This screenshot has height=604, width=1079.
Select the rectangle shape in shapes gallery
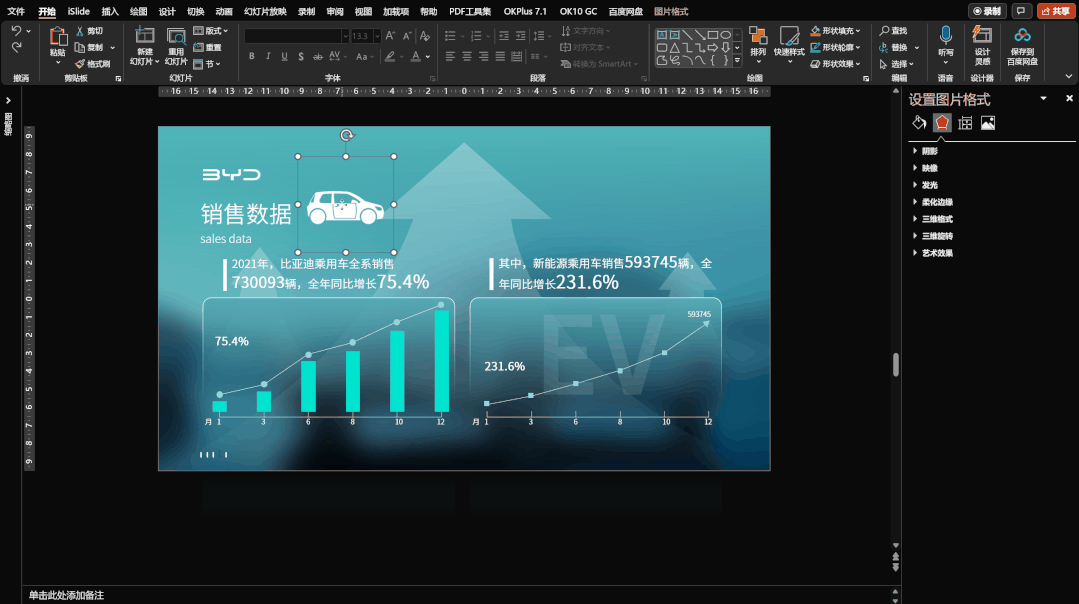713,34
